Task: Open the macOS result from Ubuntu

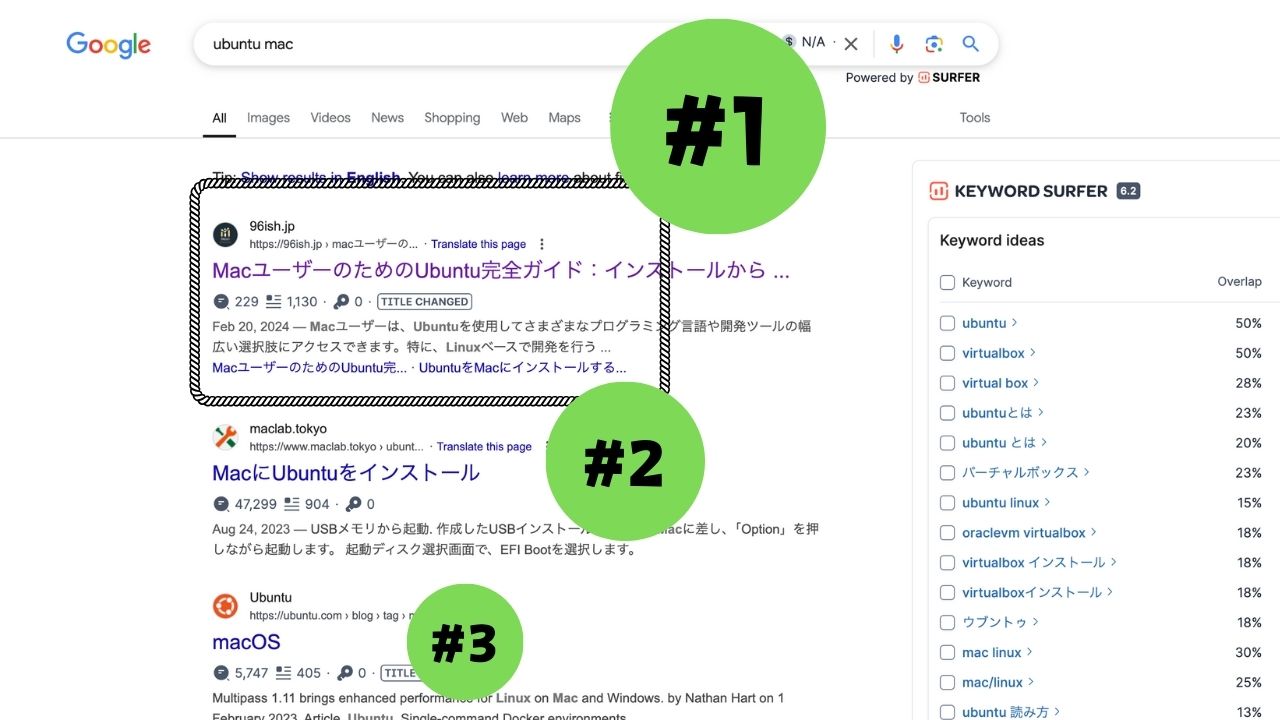Action: coord(246,642)
